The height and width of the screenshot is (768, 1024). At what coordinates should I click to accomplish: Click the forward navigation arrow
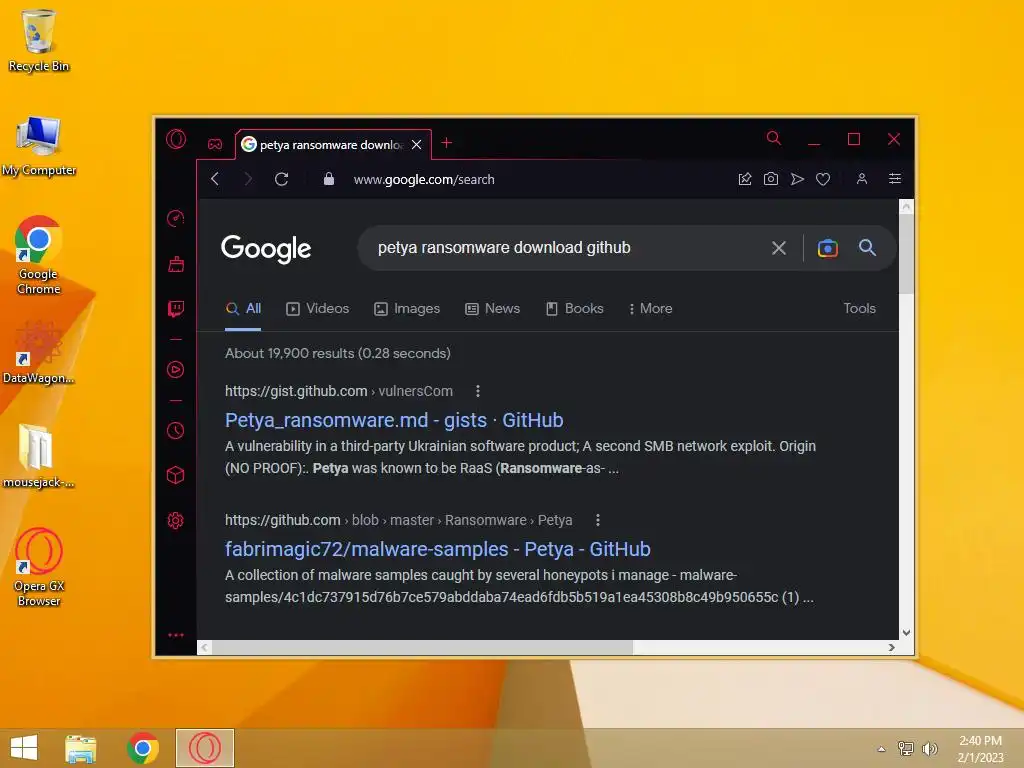coord(248,179)
